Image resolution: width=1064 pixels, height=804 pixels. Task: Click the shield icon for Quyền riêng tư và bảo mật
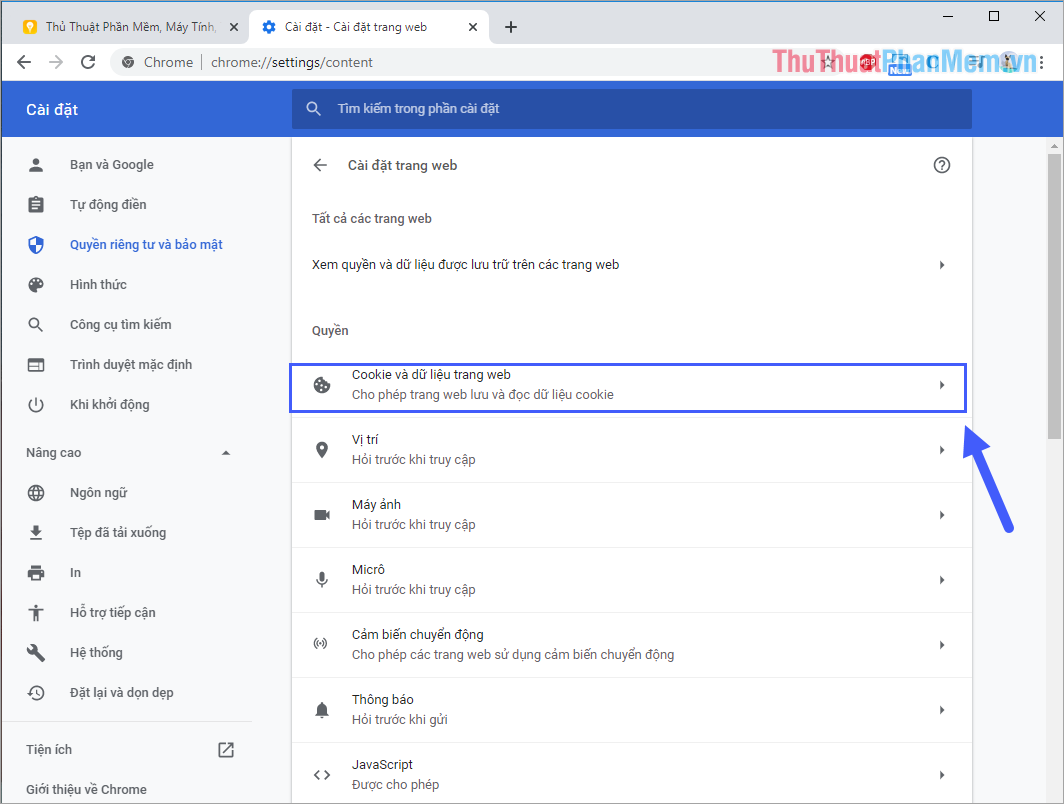35,244
